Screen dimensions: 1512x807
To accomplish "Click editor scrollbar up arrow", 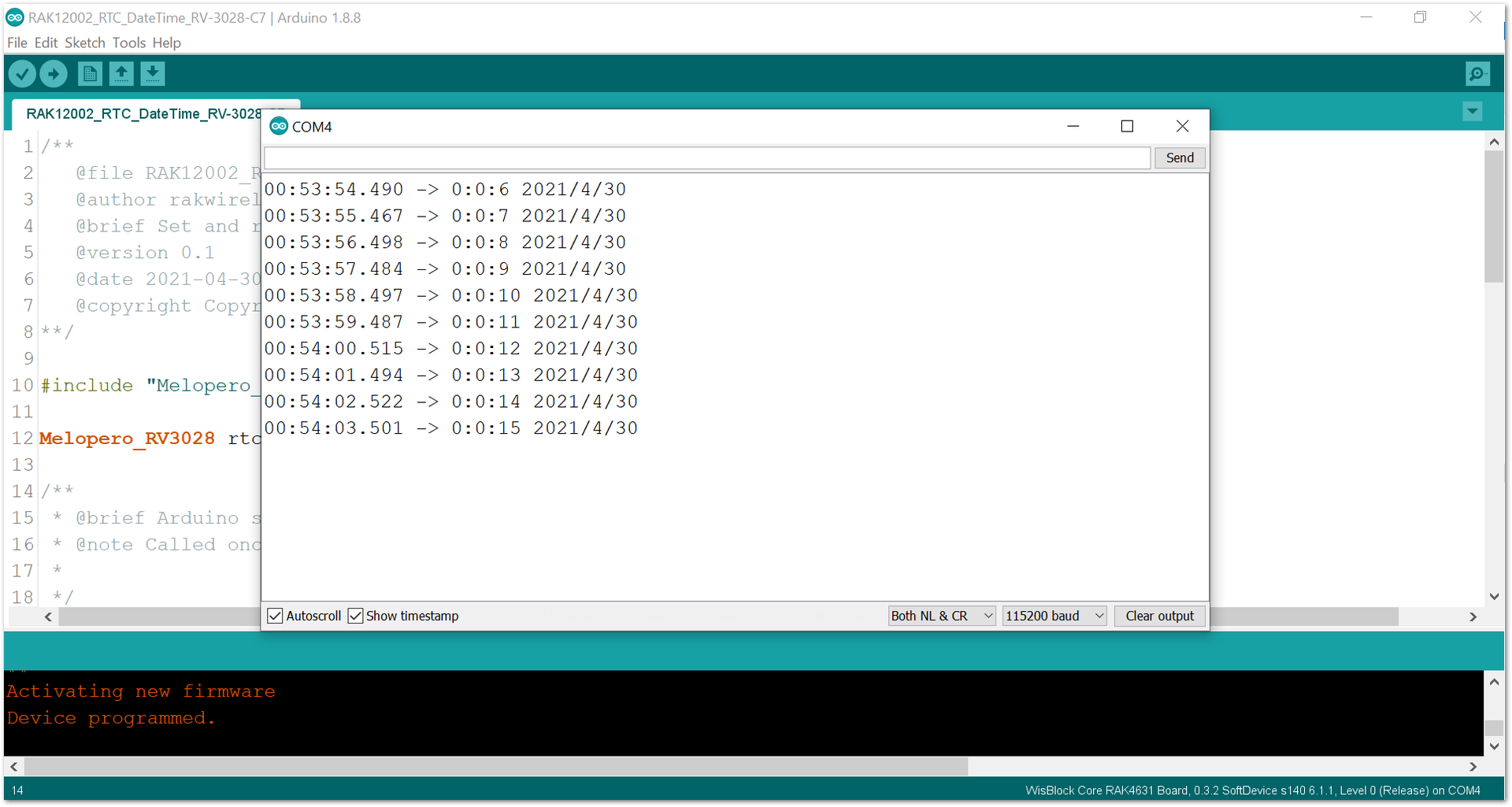I will click(x=1494, y=142).
